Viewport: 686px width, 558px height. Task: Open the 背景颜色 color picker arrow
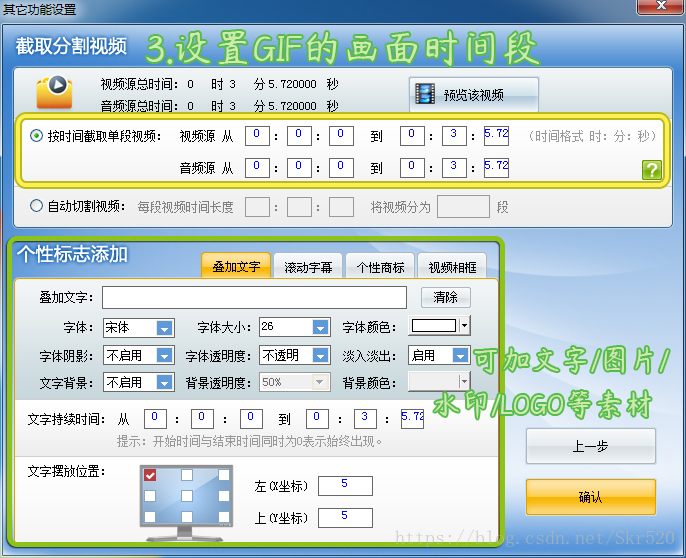pos(465,381)
